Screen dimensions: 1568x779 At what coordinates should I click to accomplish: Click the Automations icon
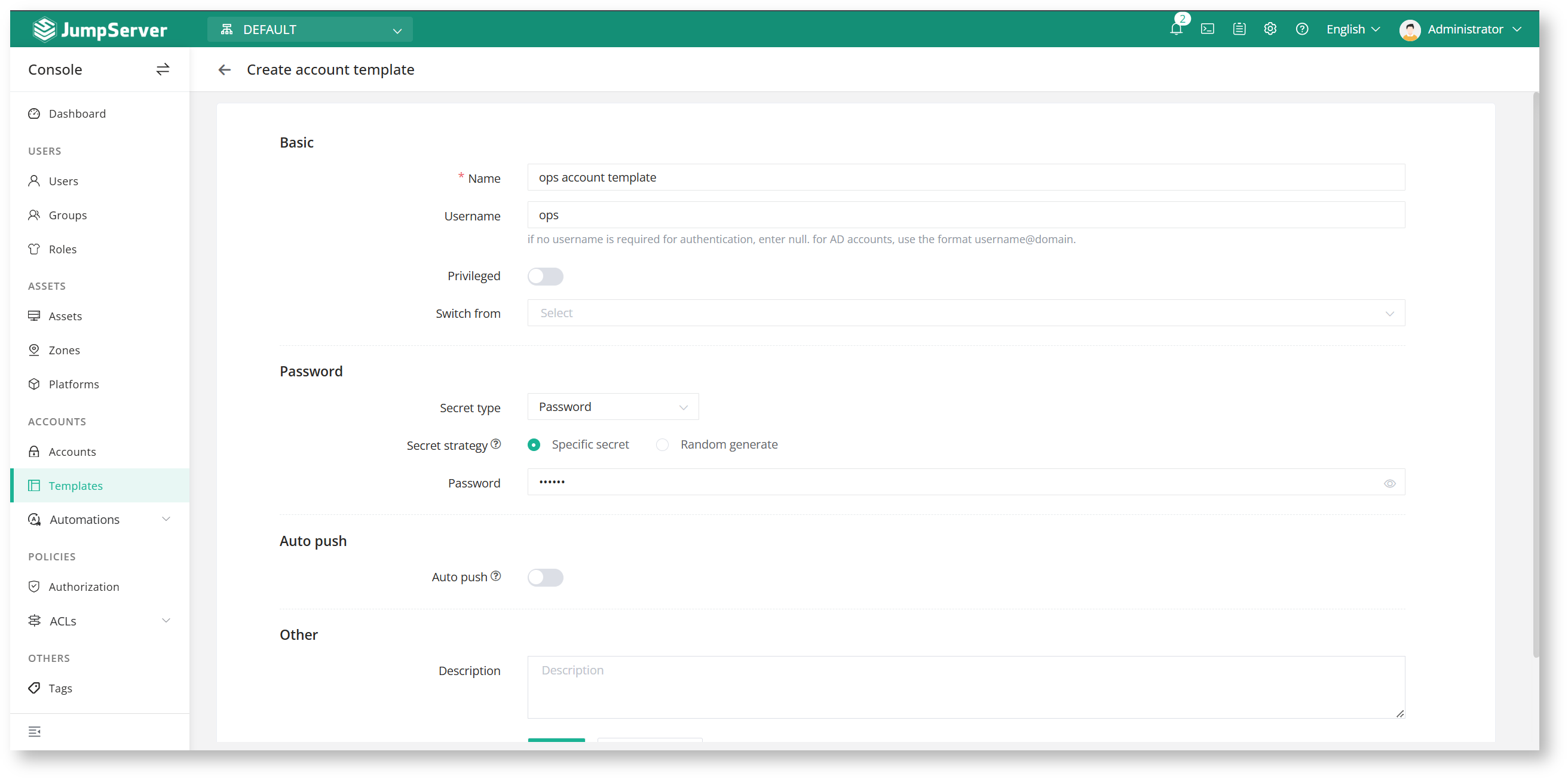tap(34, 520)
